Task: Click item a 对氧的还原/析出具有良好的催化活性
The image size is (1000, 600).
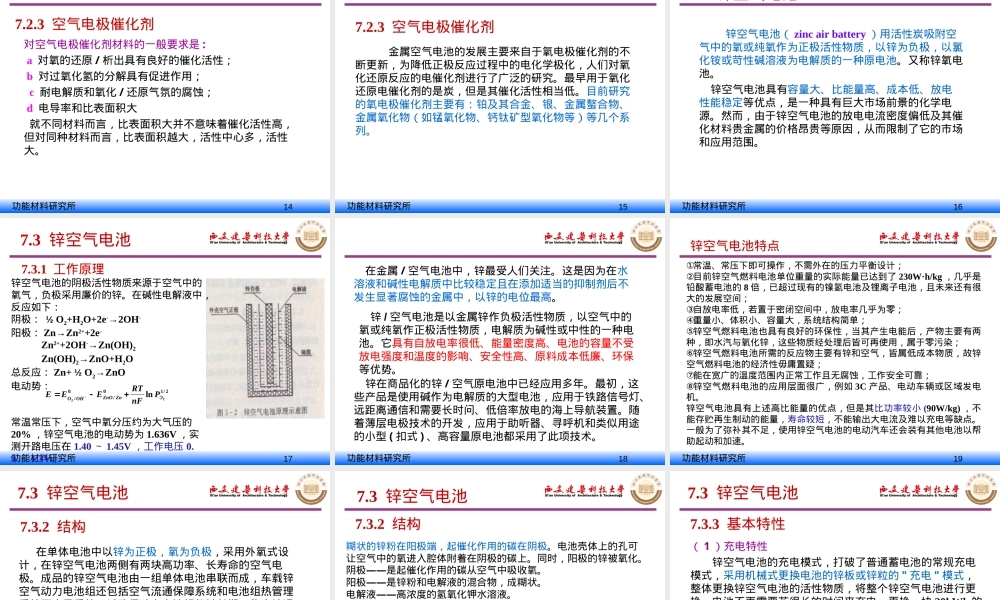Action: [x=129, y=61]
